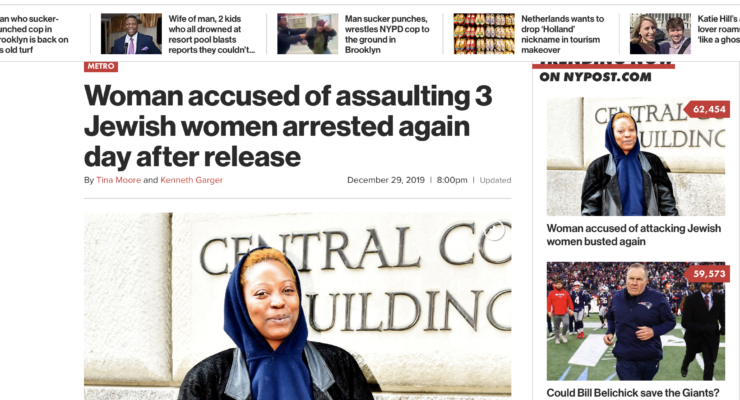Click the Katie Hill couple thumbnail
Viewport: 740px width, 400px height.
(660, 33)
